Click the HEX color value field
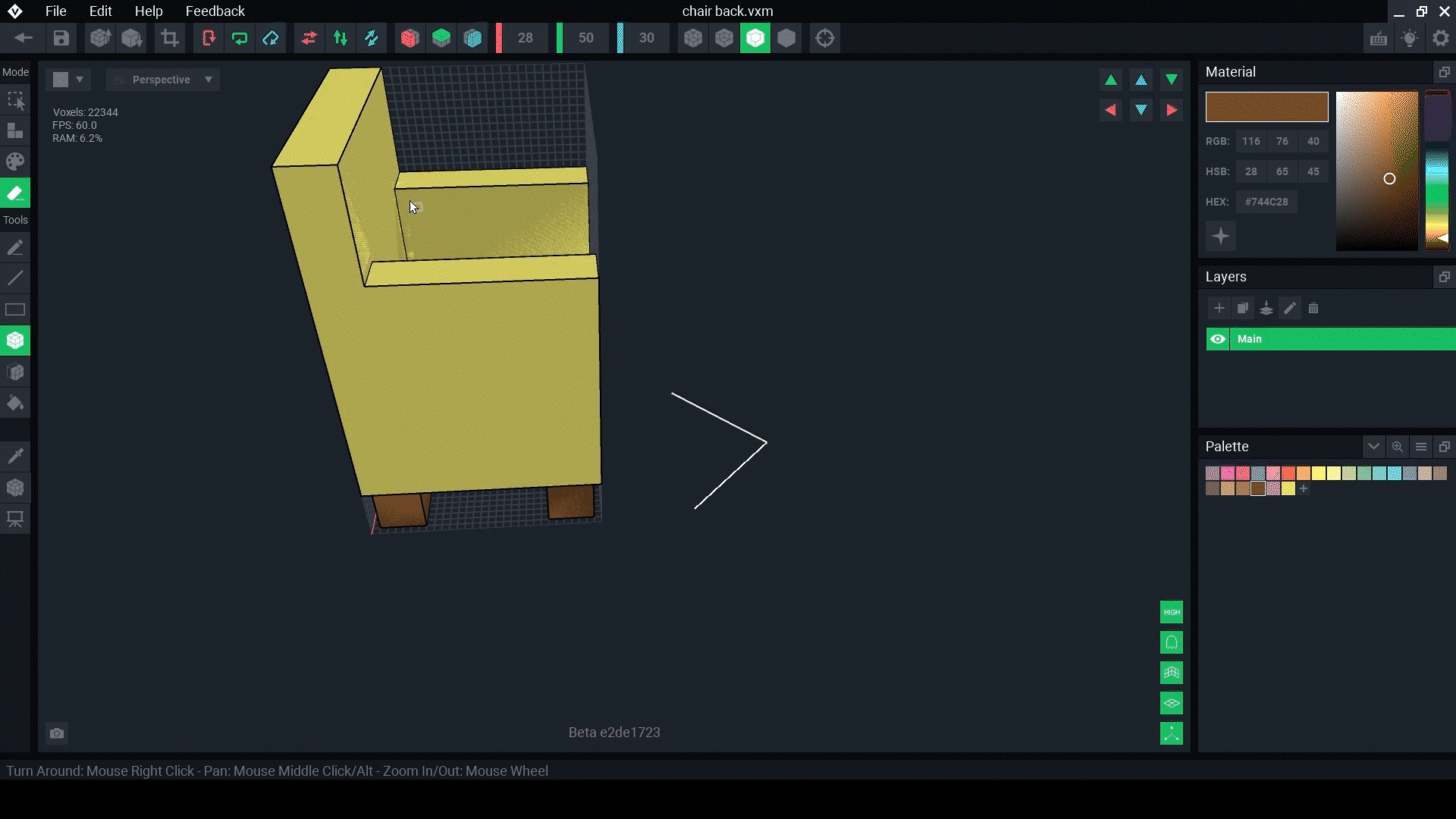 [x=1266, y=202]
